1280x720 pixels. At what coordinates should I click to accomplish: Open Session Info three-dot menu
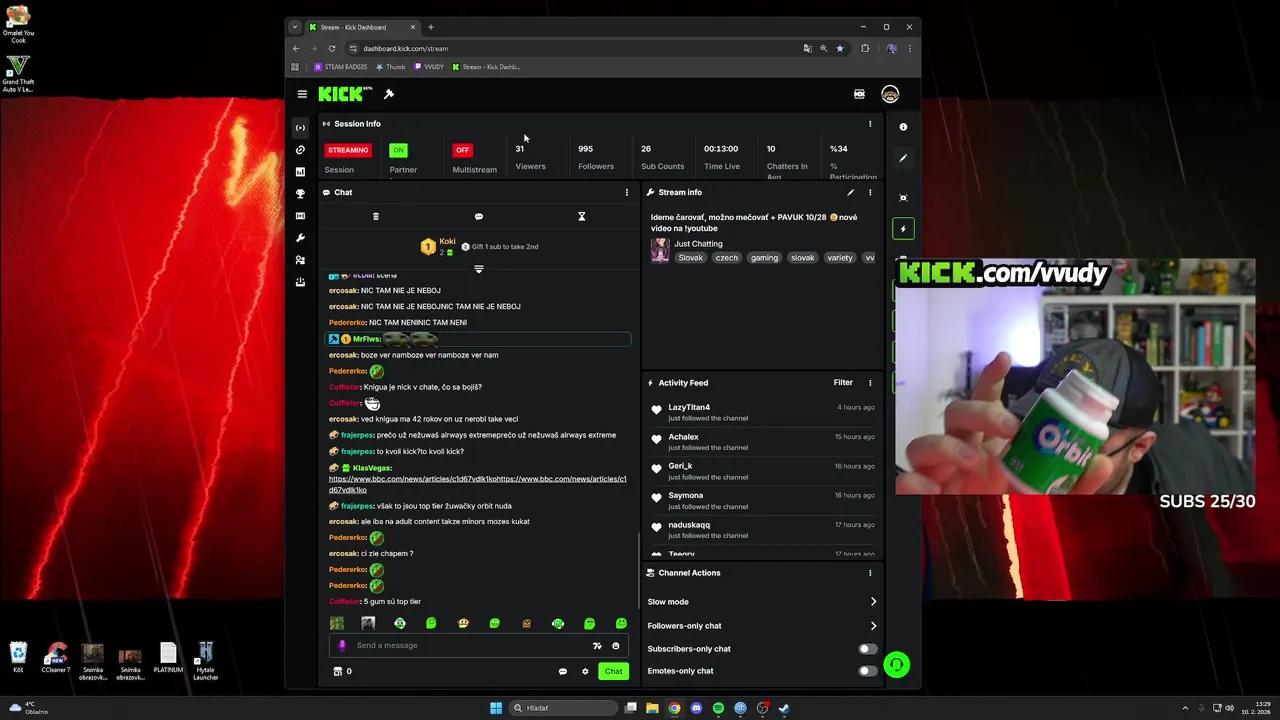tap(870, 124)
